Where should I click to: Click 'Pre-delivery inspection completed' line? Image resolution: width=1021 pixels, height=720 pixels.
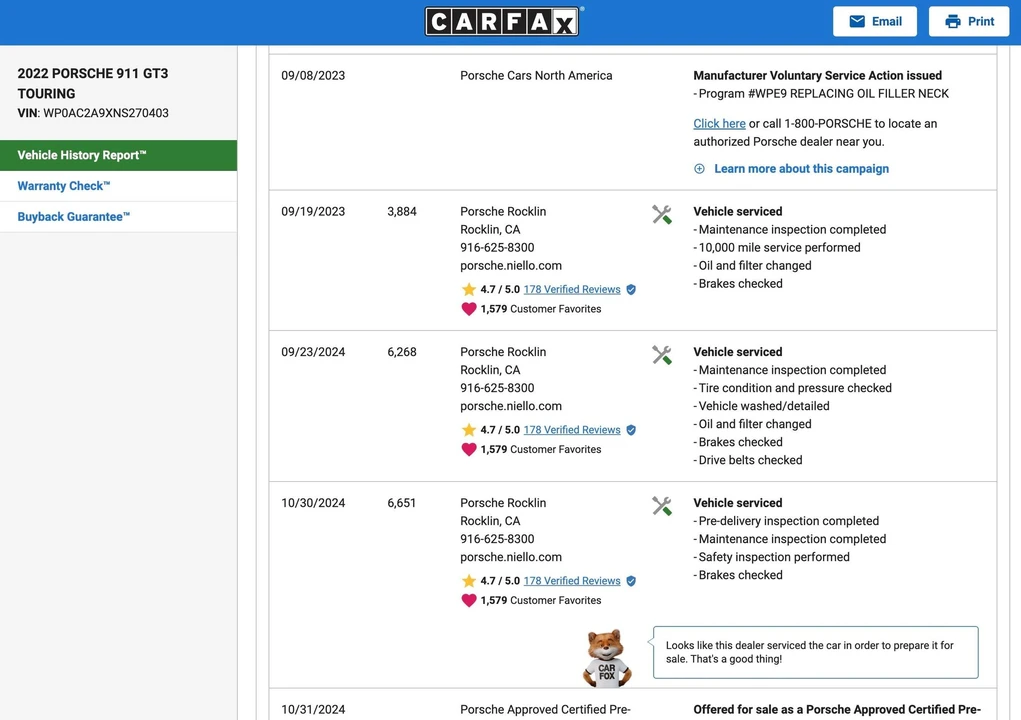789,521
